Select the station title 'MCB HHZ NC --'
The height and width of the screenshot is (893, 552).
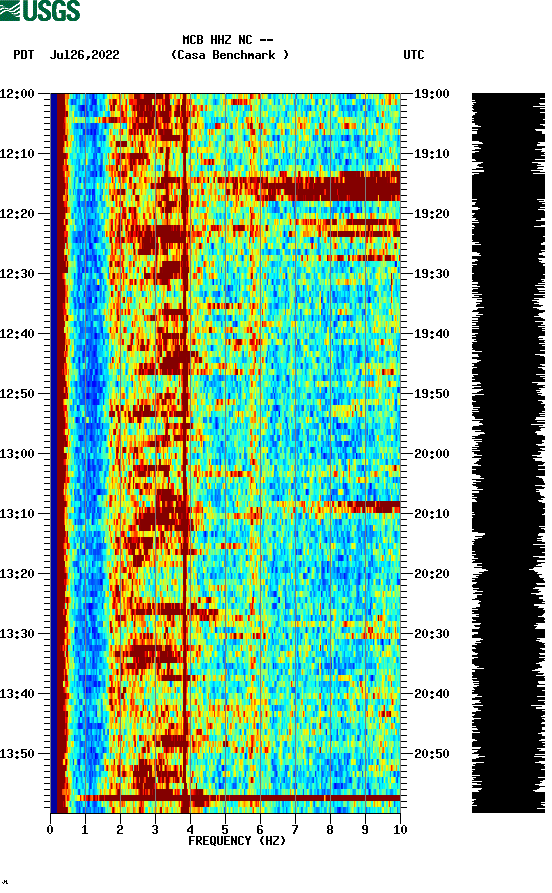[228, 40]
